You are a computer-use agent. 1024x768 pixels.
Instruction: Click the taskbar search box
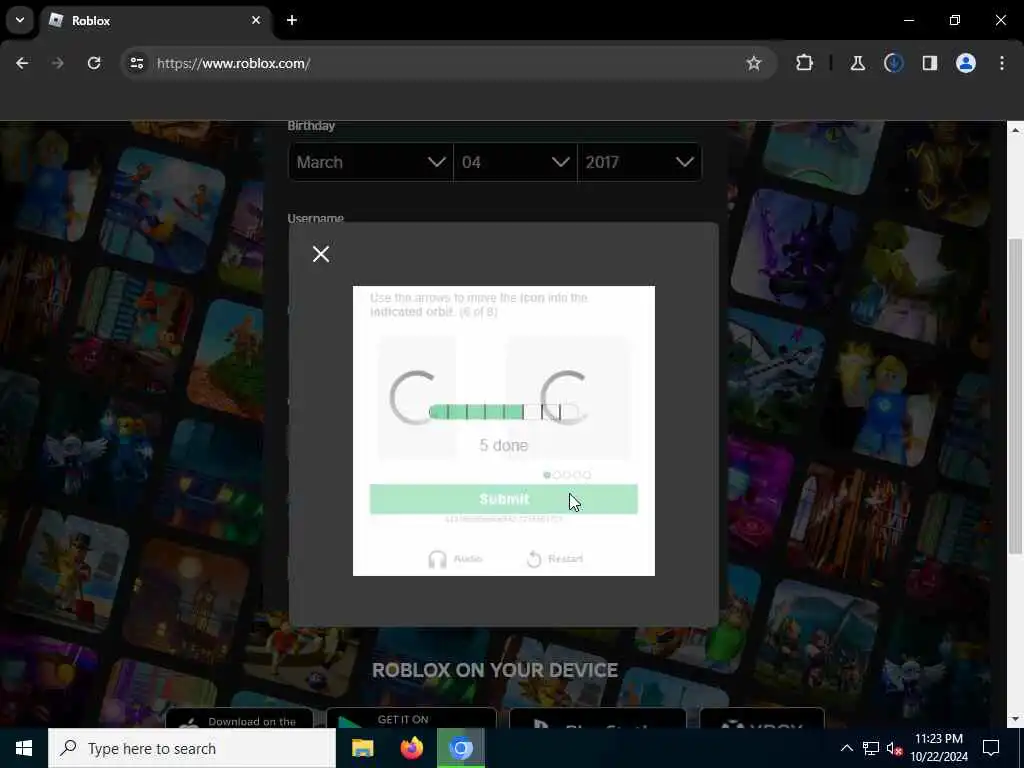[x=192, y=748]
